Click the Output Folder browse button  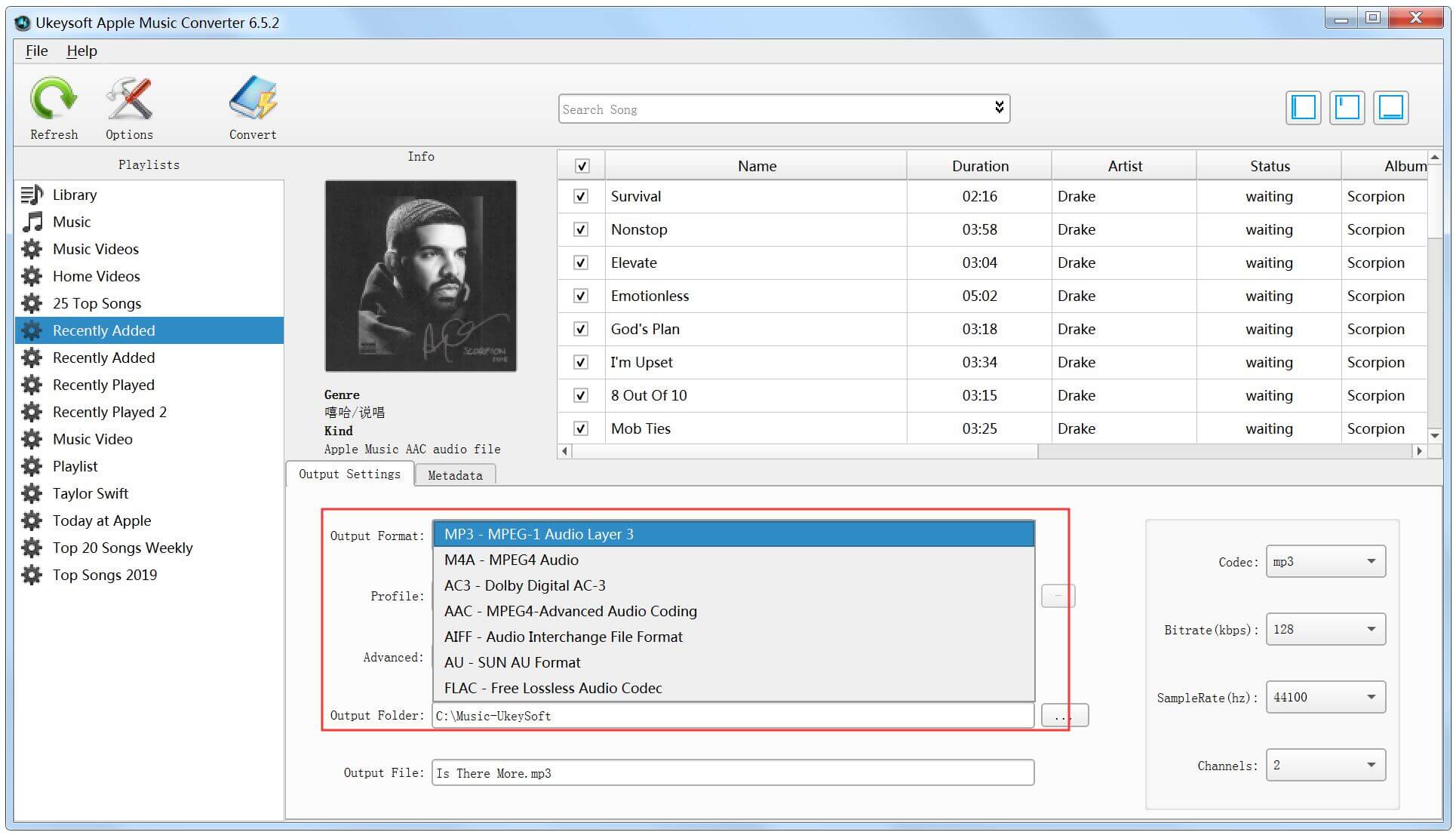point(1063,715)
